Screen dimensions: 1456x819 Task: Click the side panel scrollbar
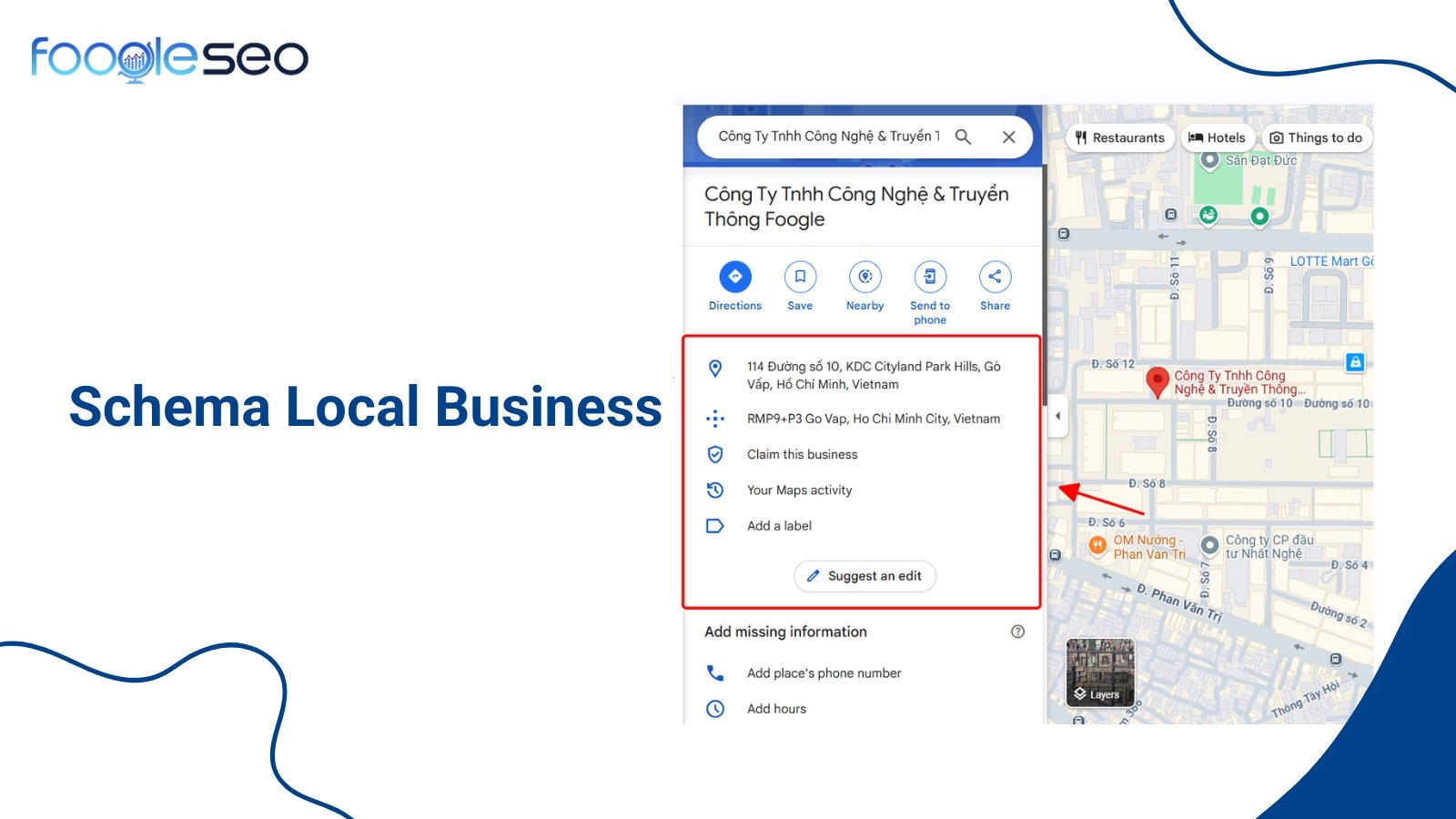point(1044,285)
